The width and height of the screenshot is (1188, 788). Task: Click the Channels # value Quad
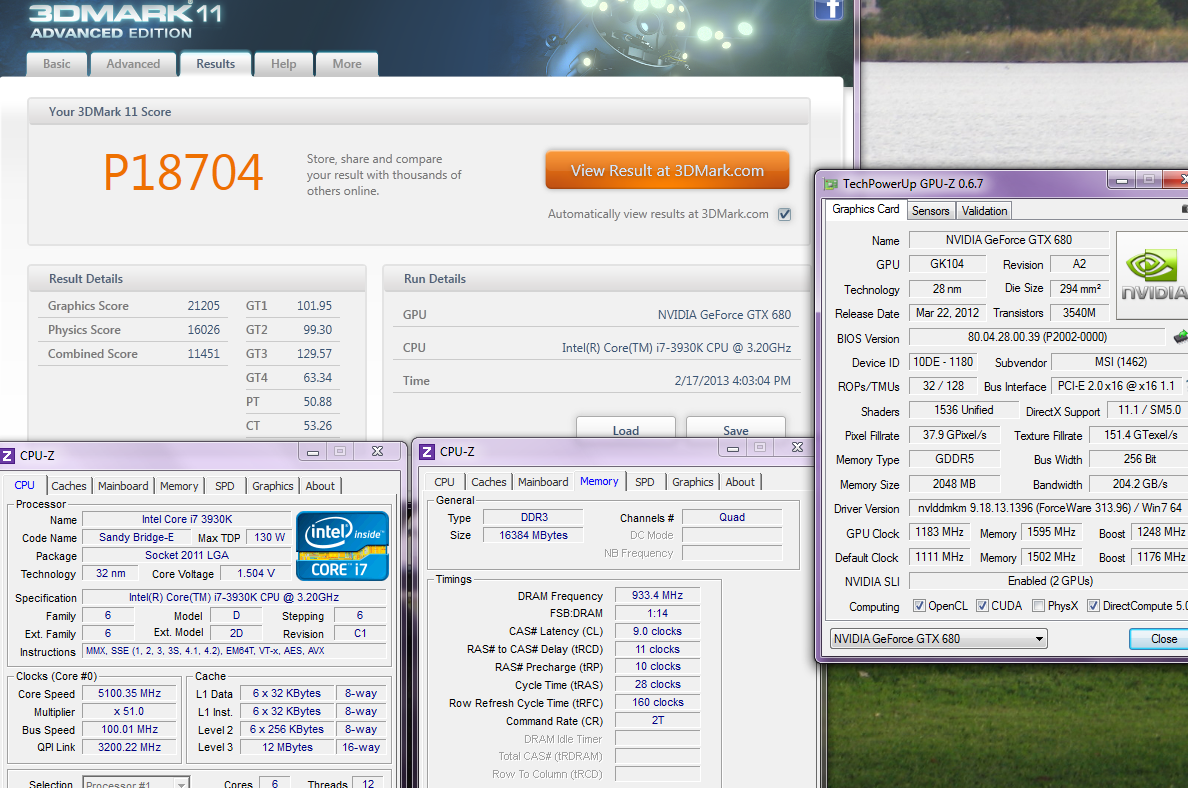pyautogui.click(x=732, y=518)
